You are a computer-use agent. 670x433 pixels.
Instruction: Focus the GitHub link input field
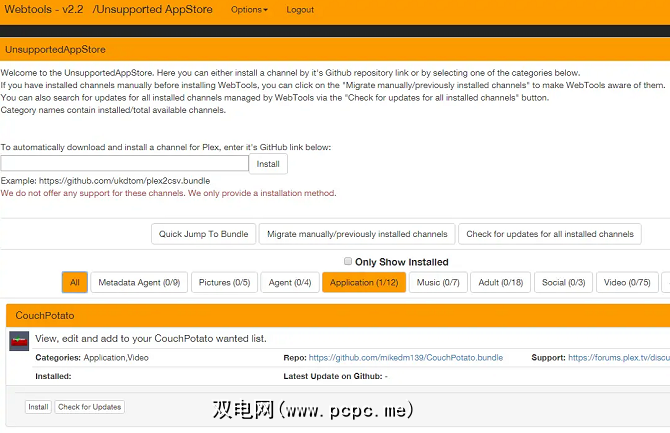[124, 163]
